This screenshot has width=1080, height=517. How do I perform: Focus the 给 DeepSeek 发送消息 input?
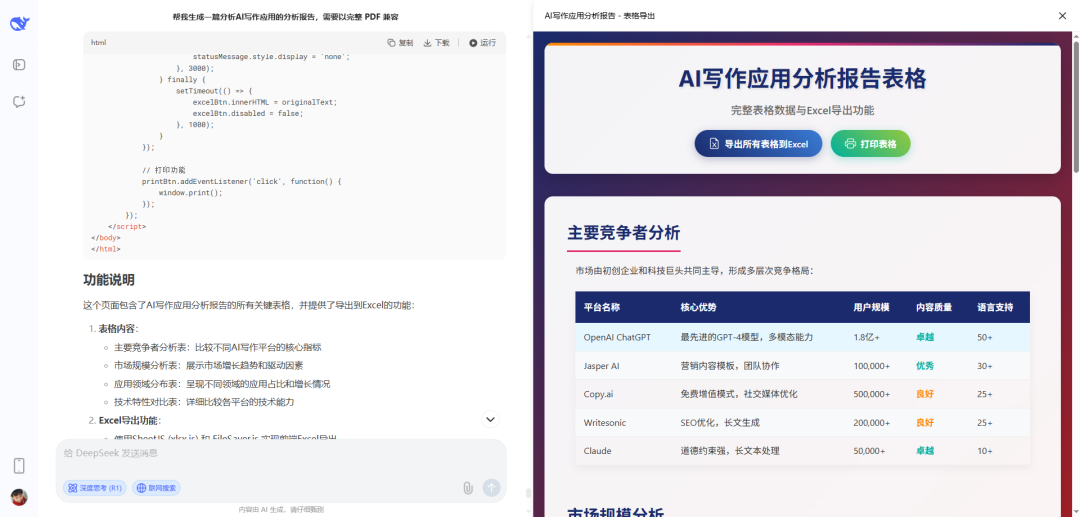[281, 453]
